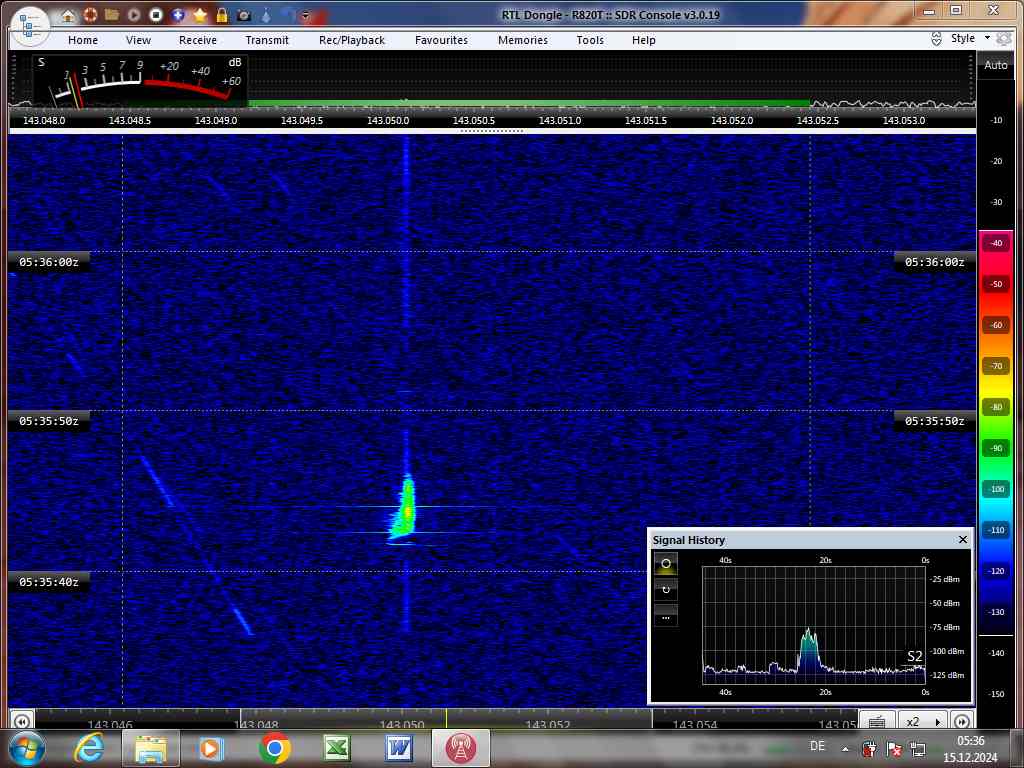
Task: Open the x2 zoom dropdown arrow
Action: [x=938, y=722]
